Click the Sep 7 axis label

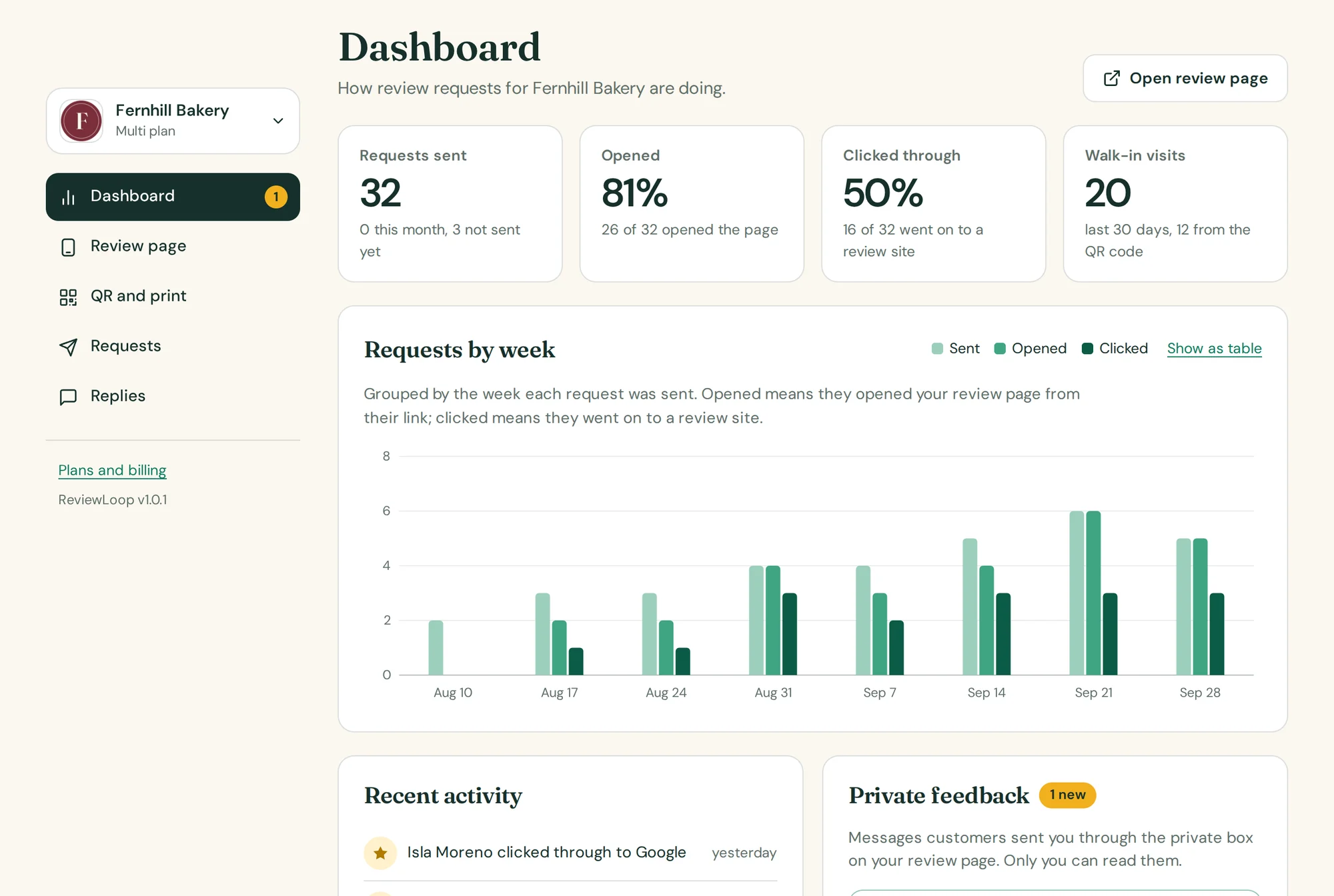pos(880,693)
